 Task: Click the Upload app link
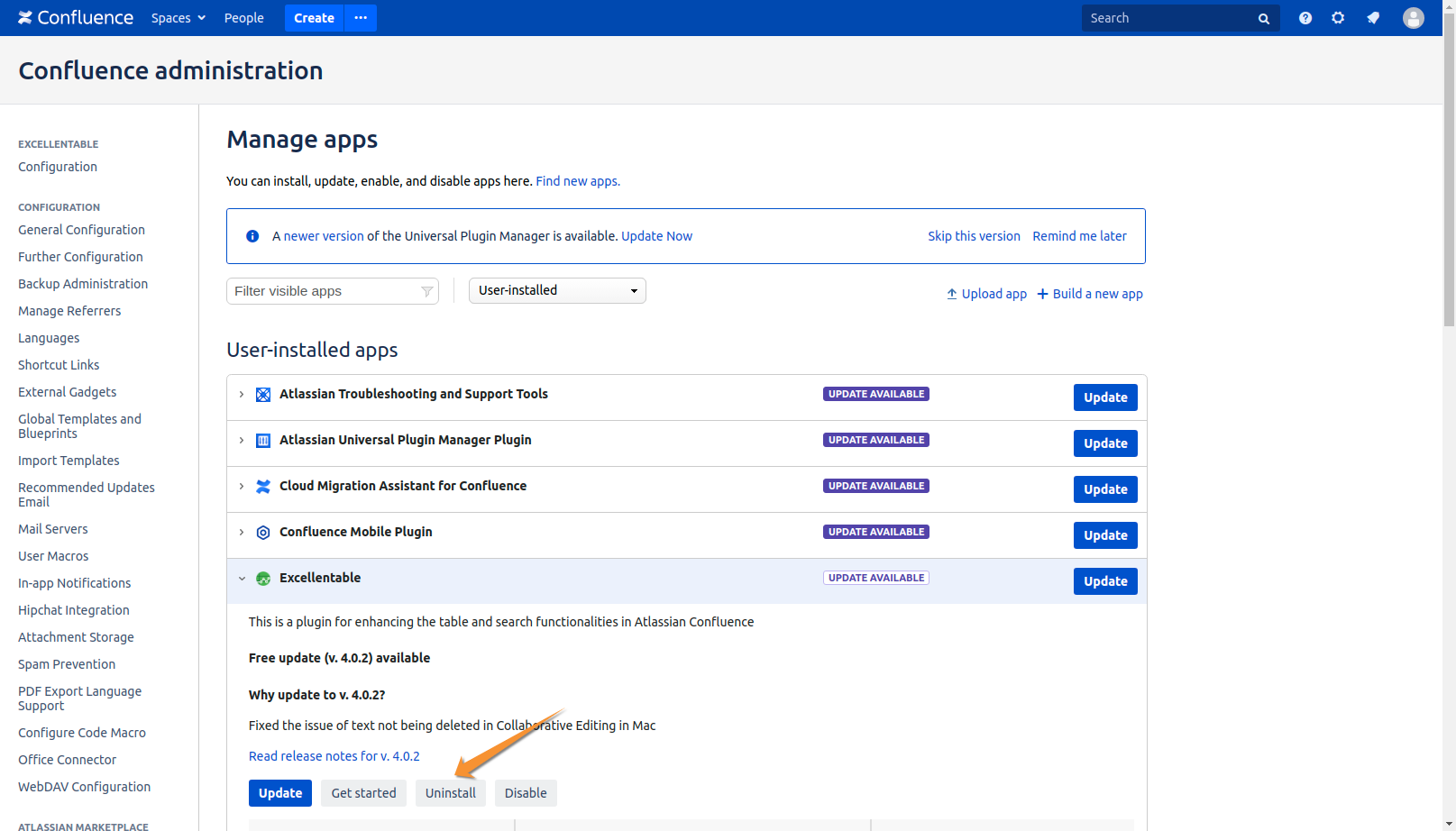pos(986,294)
